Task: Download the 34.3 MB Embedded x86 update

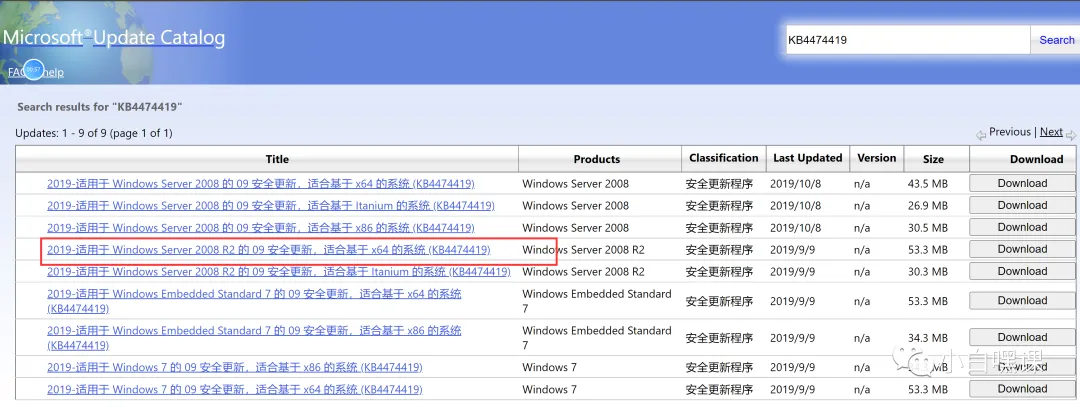Action: click(x=1022, y=337)
